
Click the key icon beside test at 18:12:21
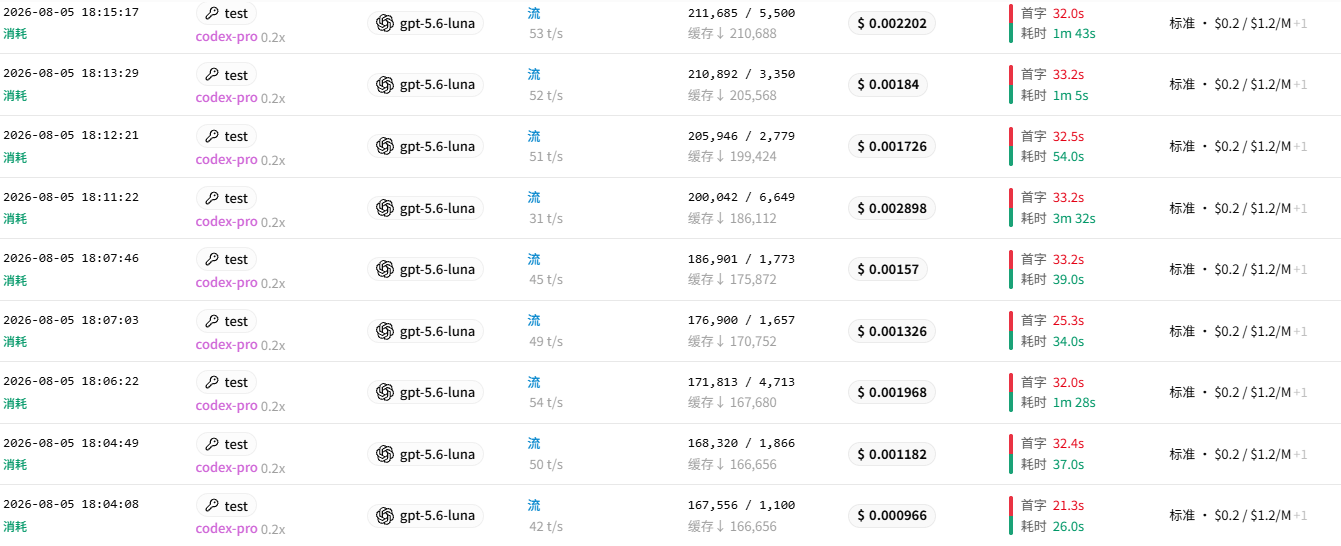coord(211,137)
